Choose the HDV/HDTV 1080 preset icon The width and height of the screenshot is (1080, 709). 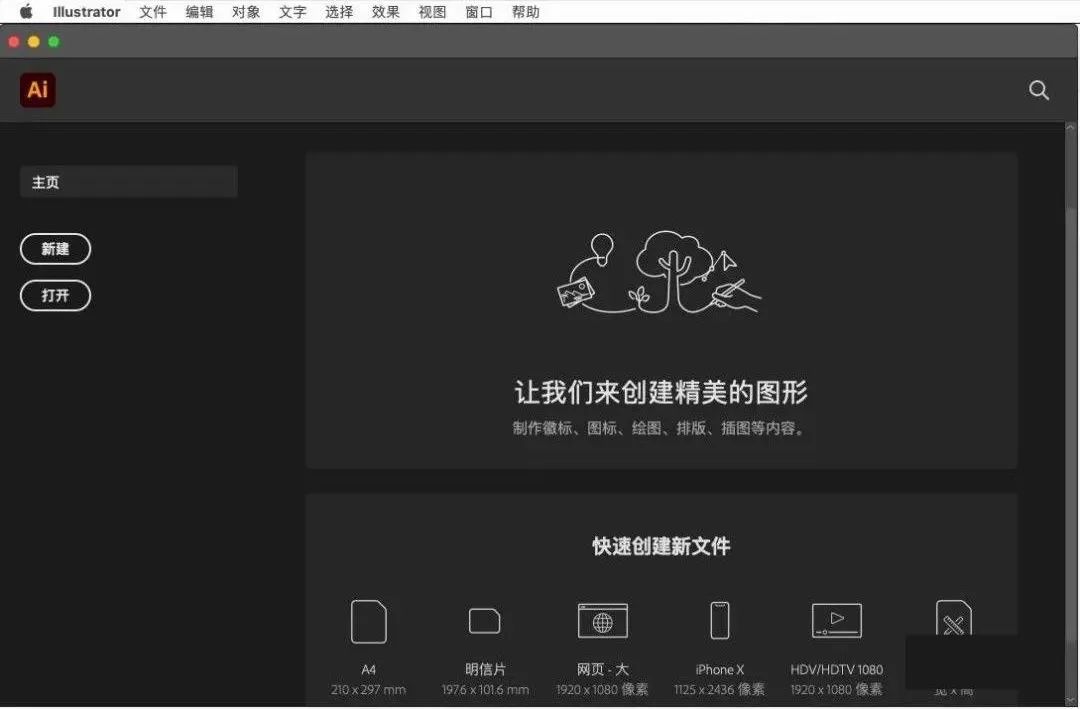pos(837,620)
